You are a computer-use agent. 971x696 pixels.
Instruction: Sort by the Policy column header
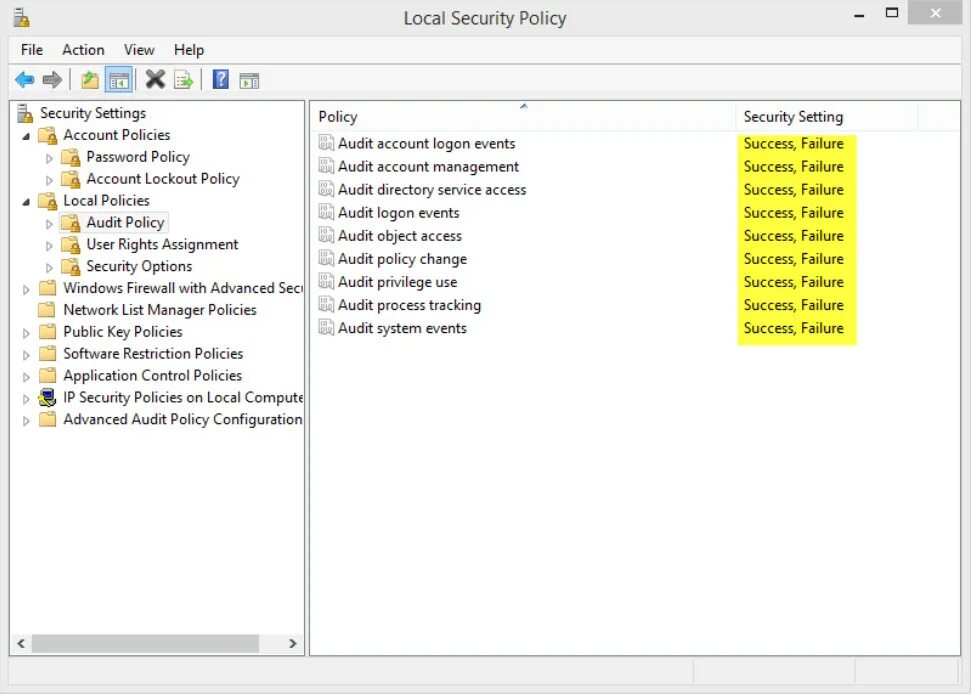pos(523,116)
